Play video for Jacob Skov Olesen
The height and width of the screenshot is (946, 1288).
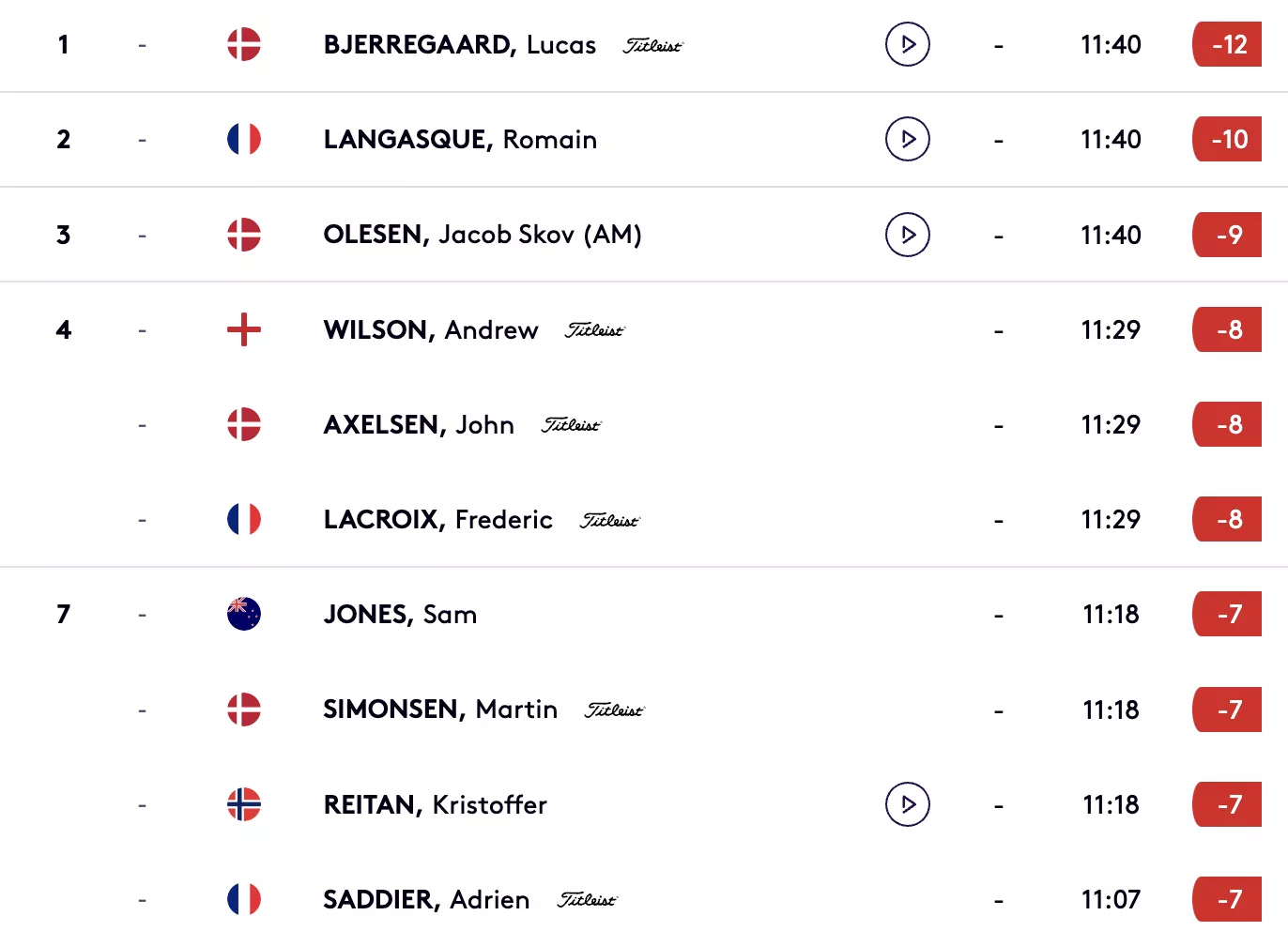click(x=907, y=235)
